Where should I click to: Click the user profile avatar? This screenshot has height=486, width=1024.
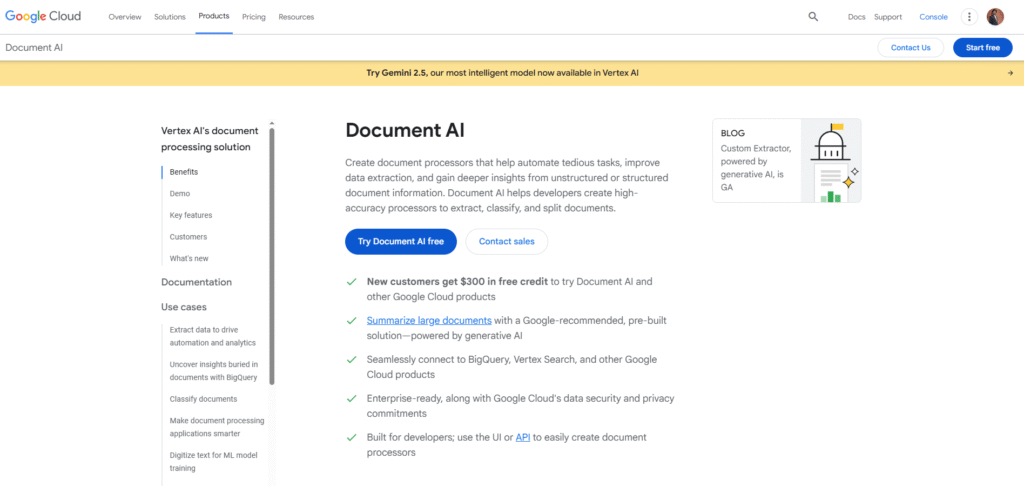click(995, 17)
